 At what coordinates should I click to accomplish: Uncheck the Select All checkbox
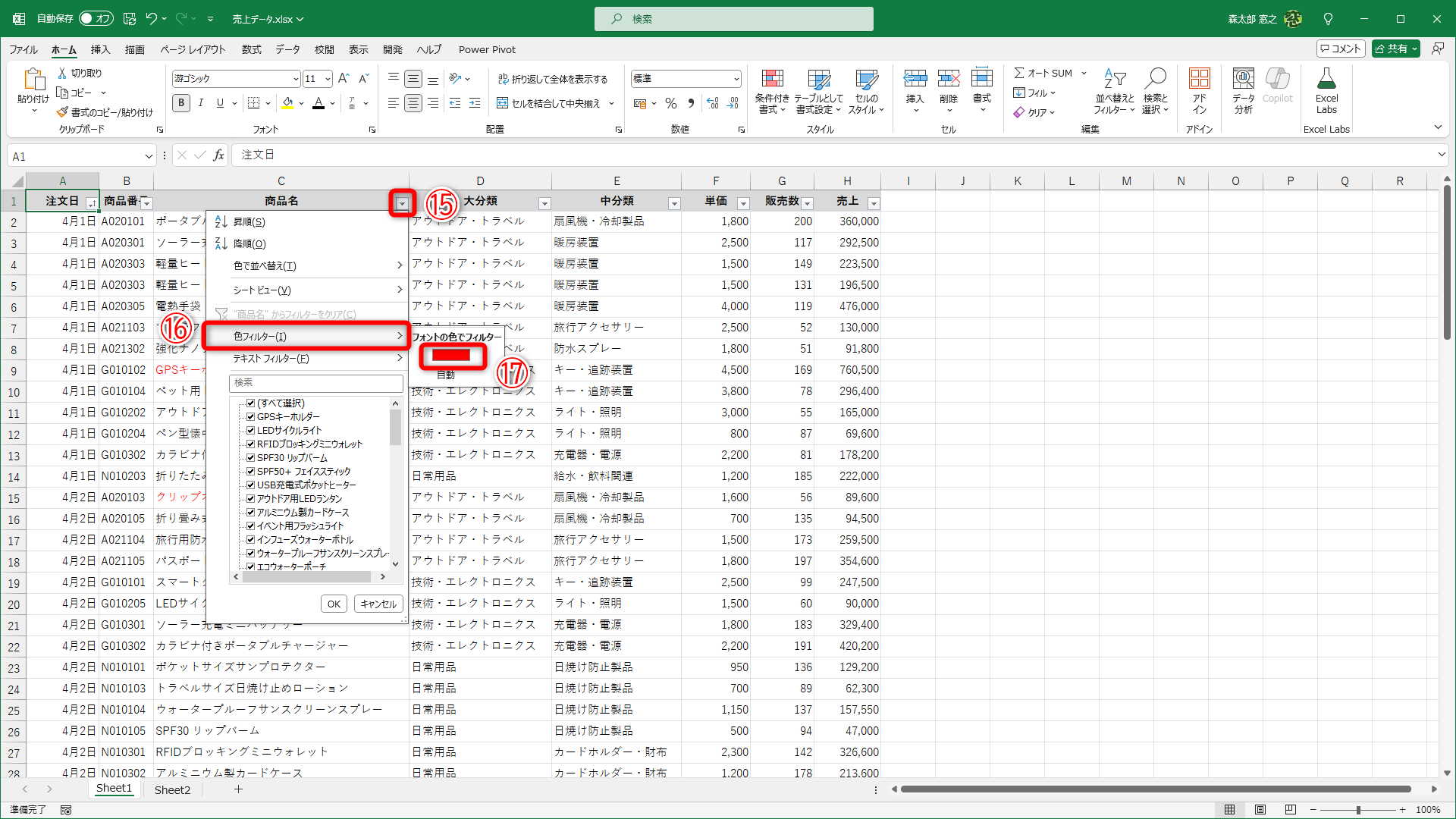[x=250, y=403]
